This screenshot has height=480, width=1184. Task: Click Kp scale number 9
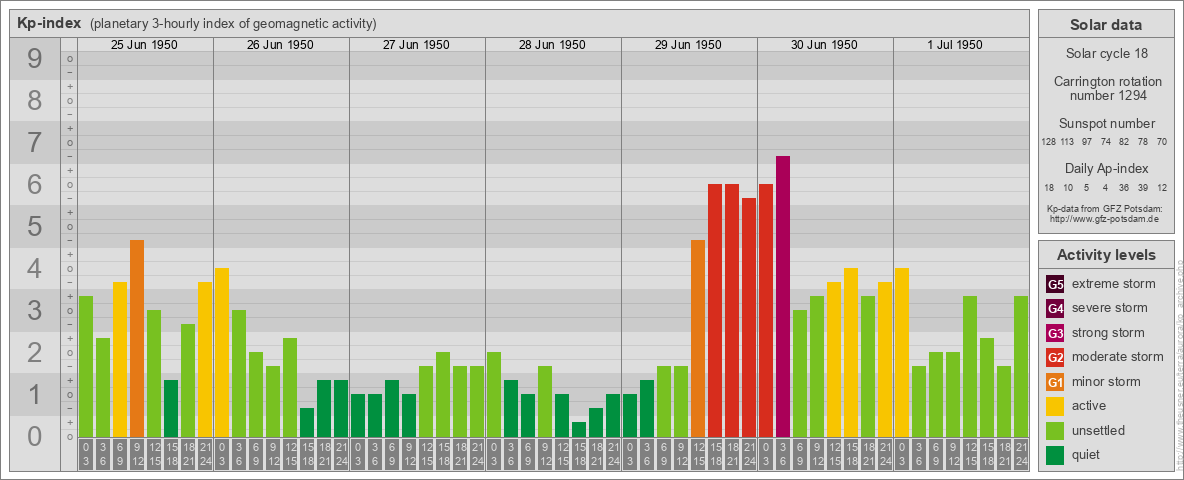point(35,59)
